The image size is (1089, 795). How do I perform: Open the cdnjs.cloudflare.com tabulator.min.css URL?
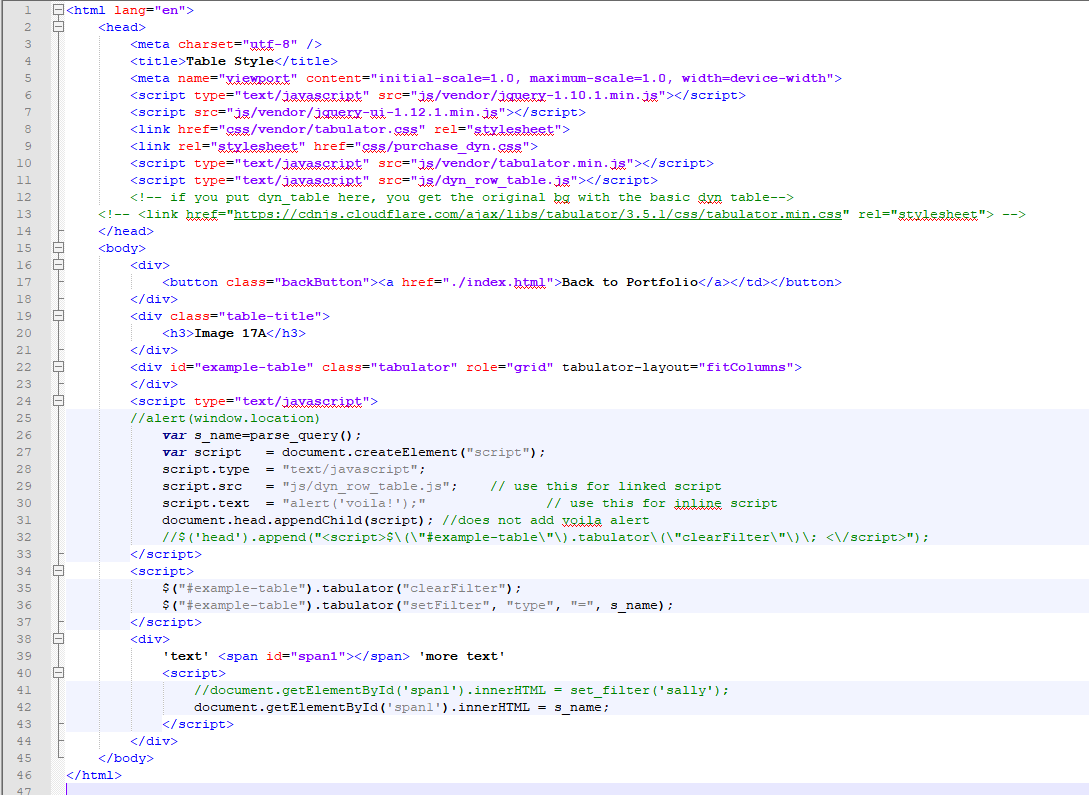[538, 214]
